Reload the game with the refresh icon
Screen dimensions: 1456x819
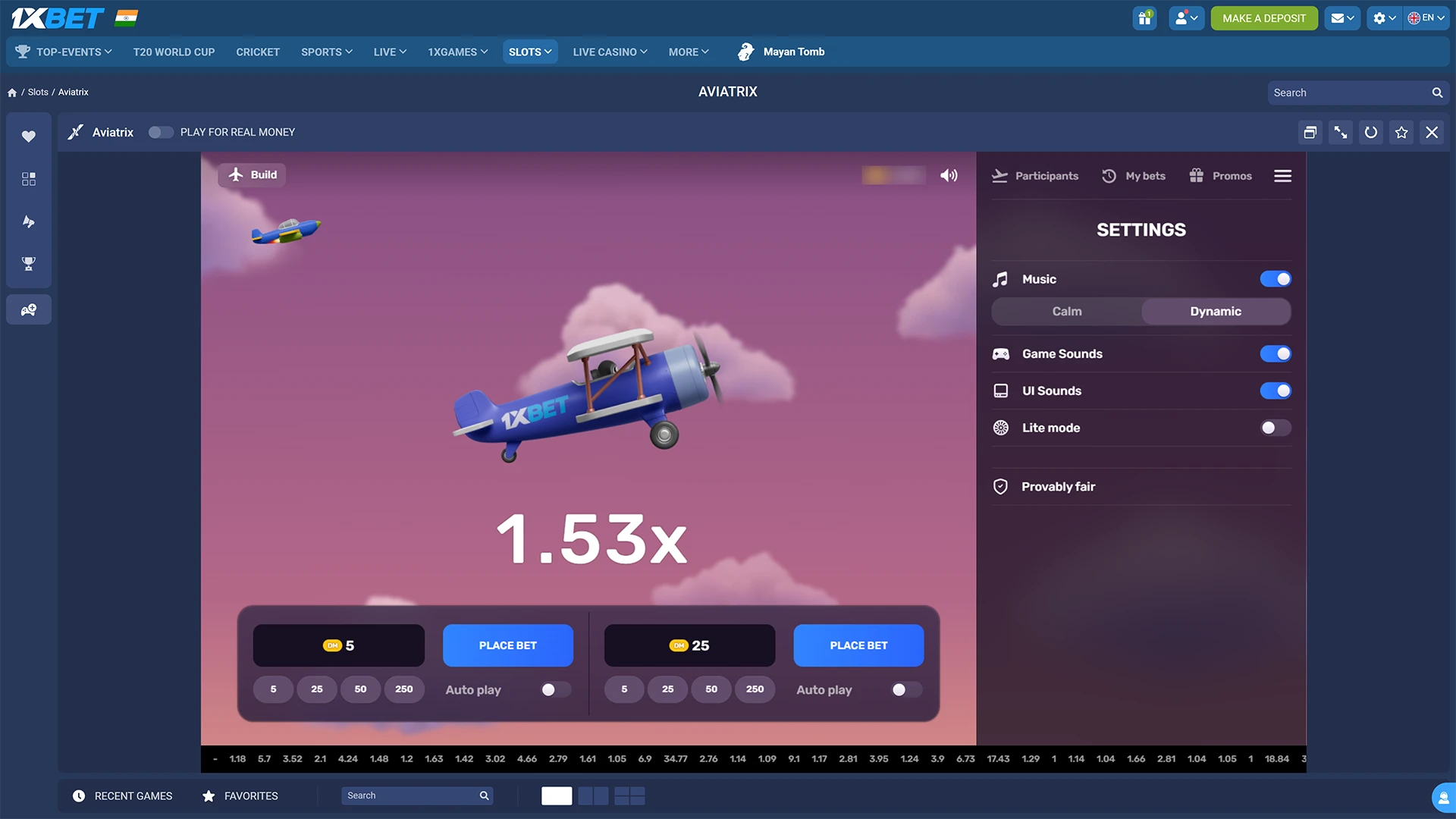click(1371, 133)
